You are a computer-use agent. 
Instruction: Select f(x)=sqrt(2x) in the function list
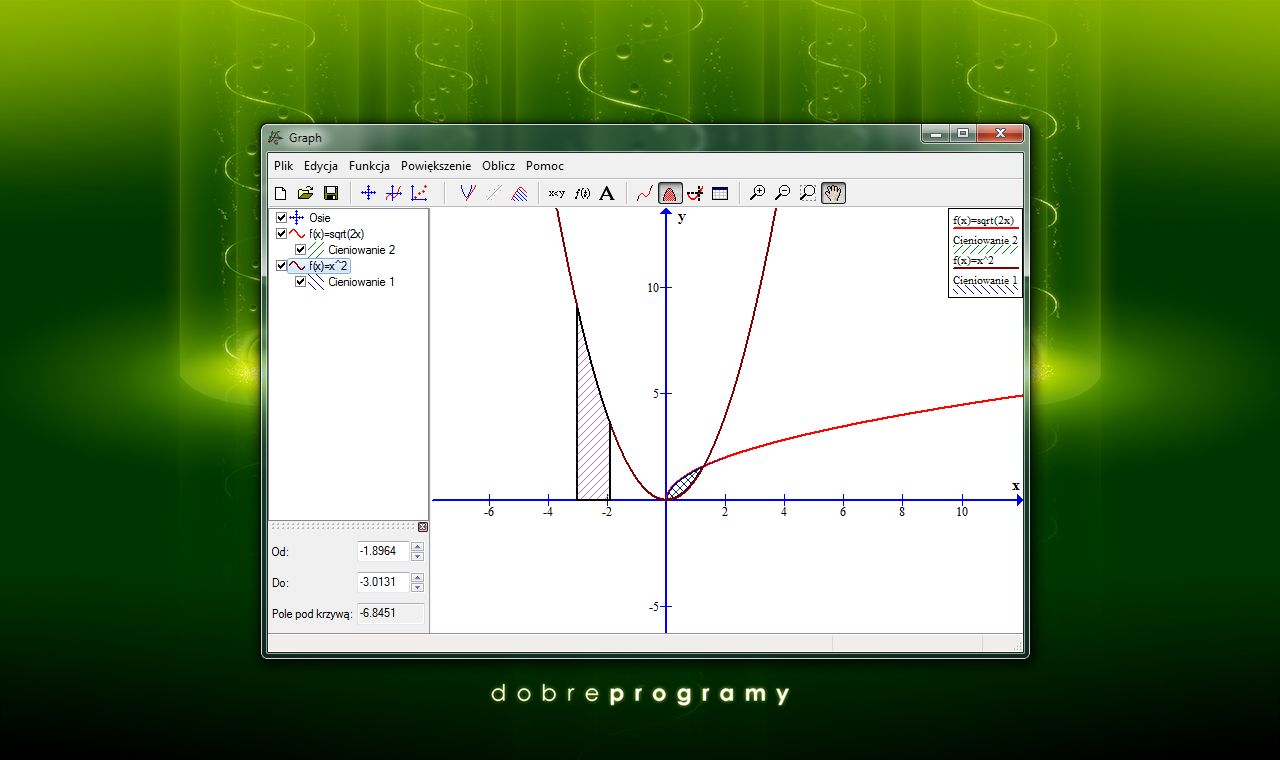tap(337, 234)
